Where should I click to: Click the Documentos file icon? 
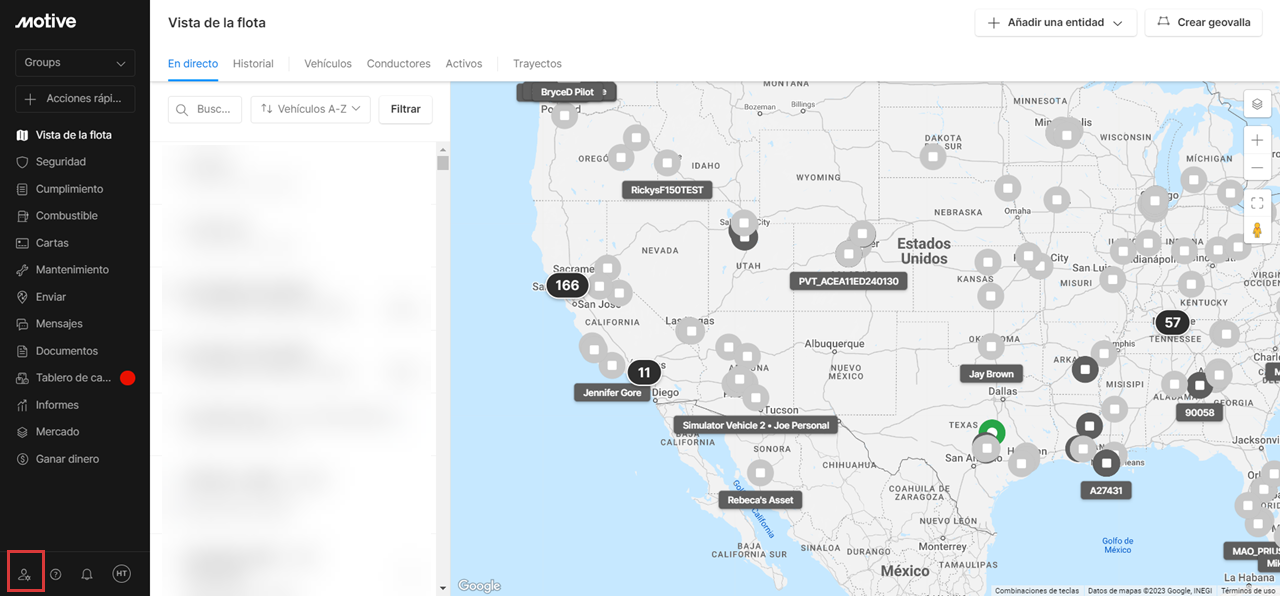[x=23, y=351]
